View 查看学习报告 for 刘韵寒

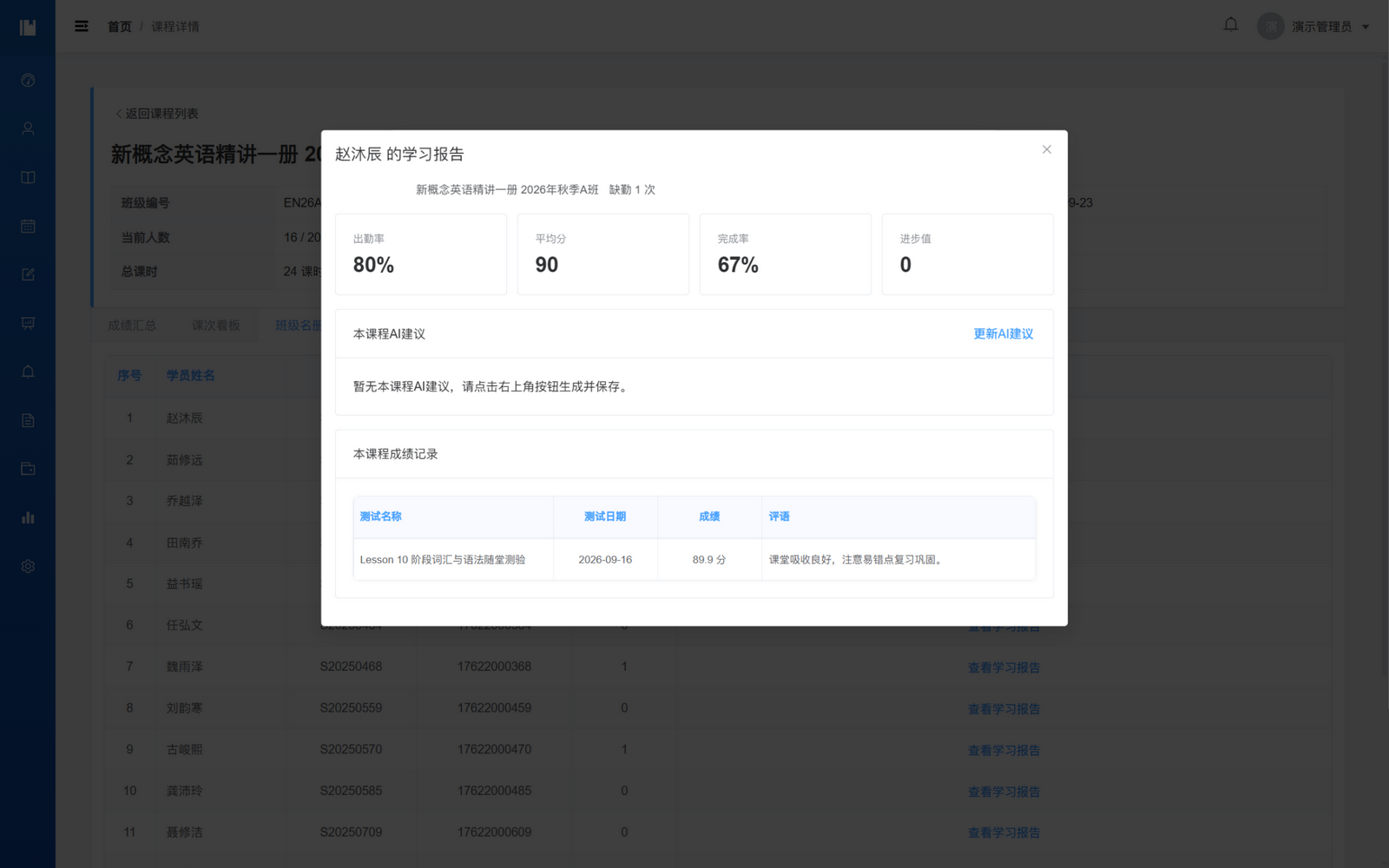[1004, 709]
